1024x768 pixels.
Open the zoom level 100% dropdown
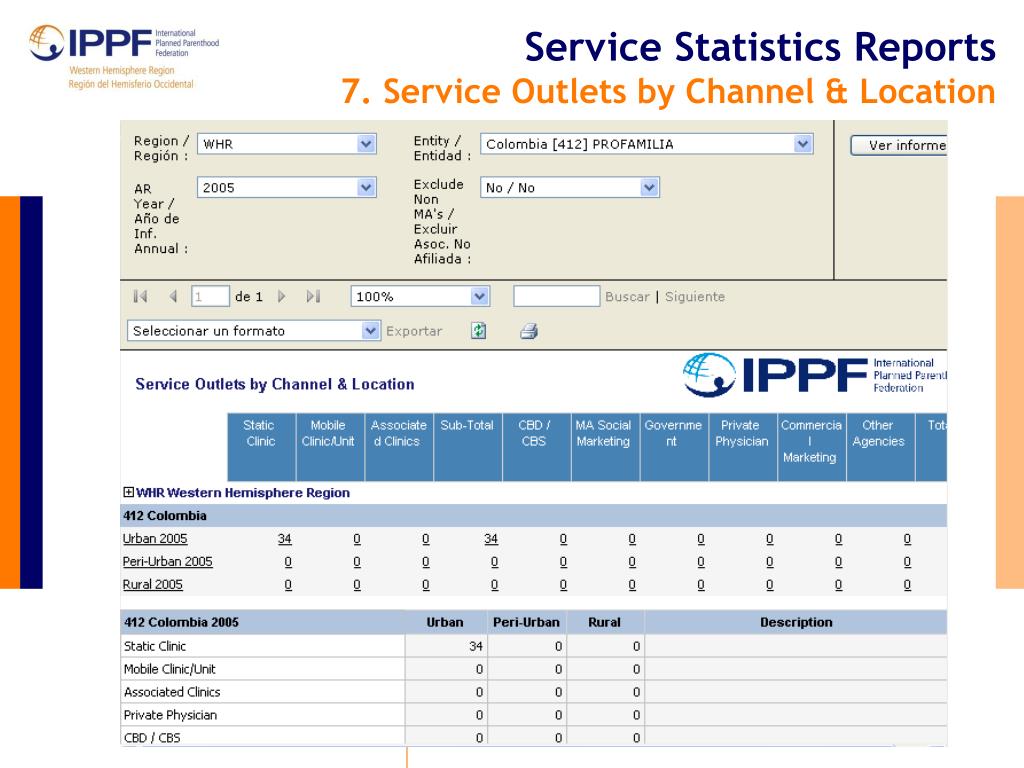click(420, 296)
